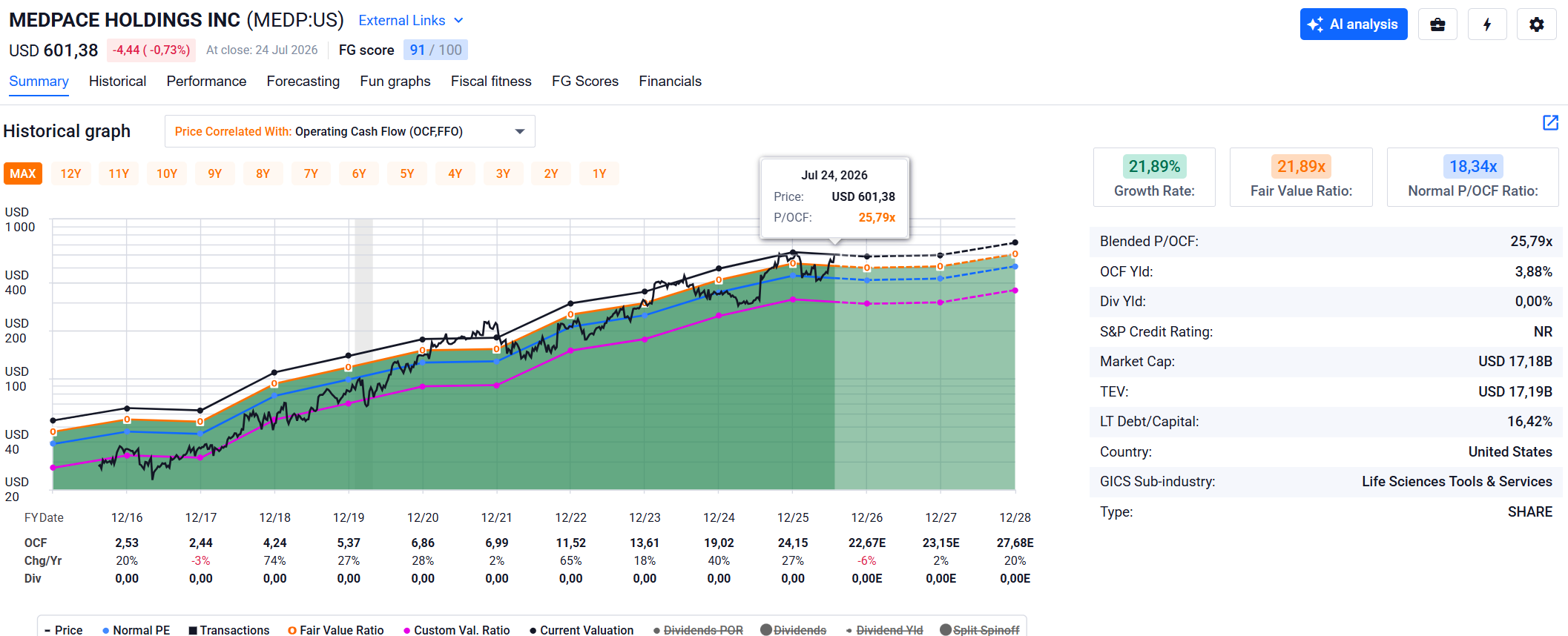1568x636 pixels.
Task: Click the dropdown arrow beside Operating Cash Flow
Action: (520, 131)
